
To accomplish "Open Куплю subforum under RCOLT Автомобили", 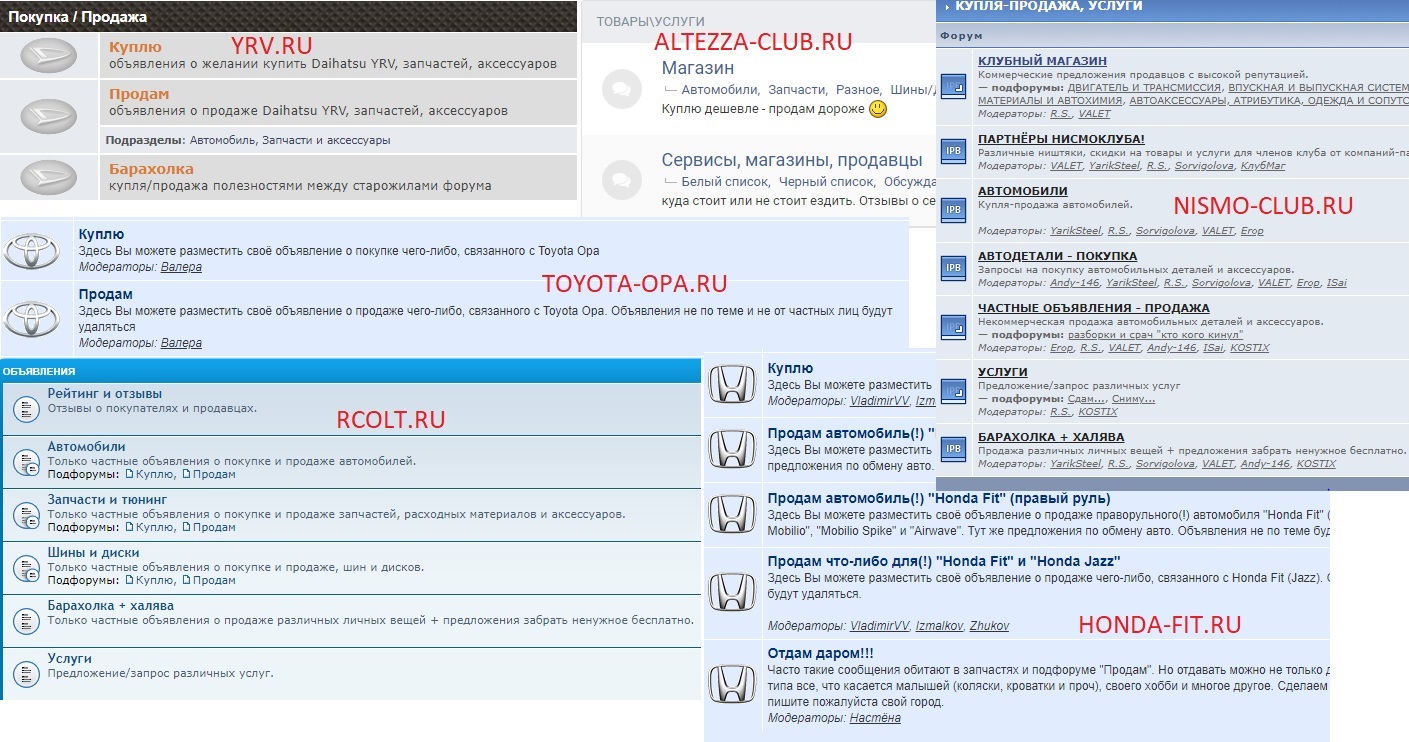I will 155,474.
